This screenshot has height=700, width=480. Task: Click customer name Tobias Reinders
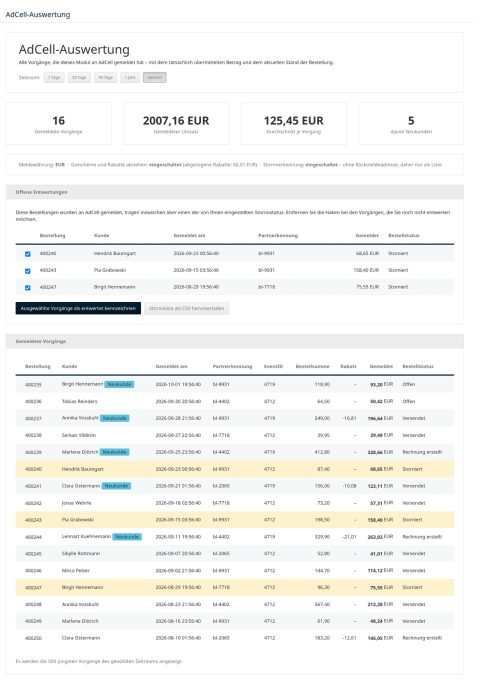point(79,401)
